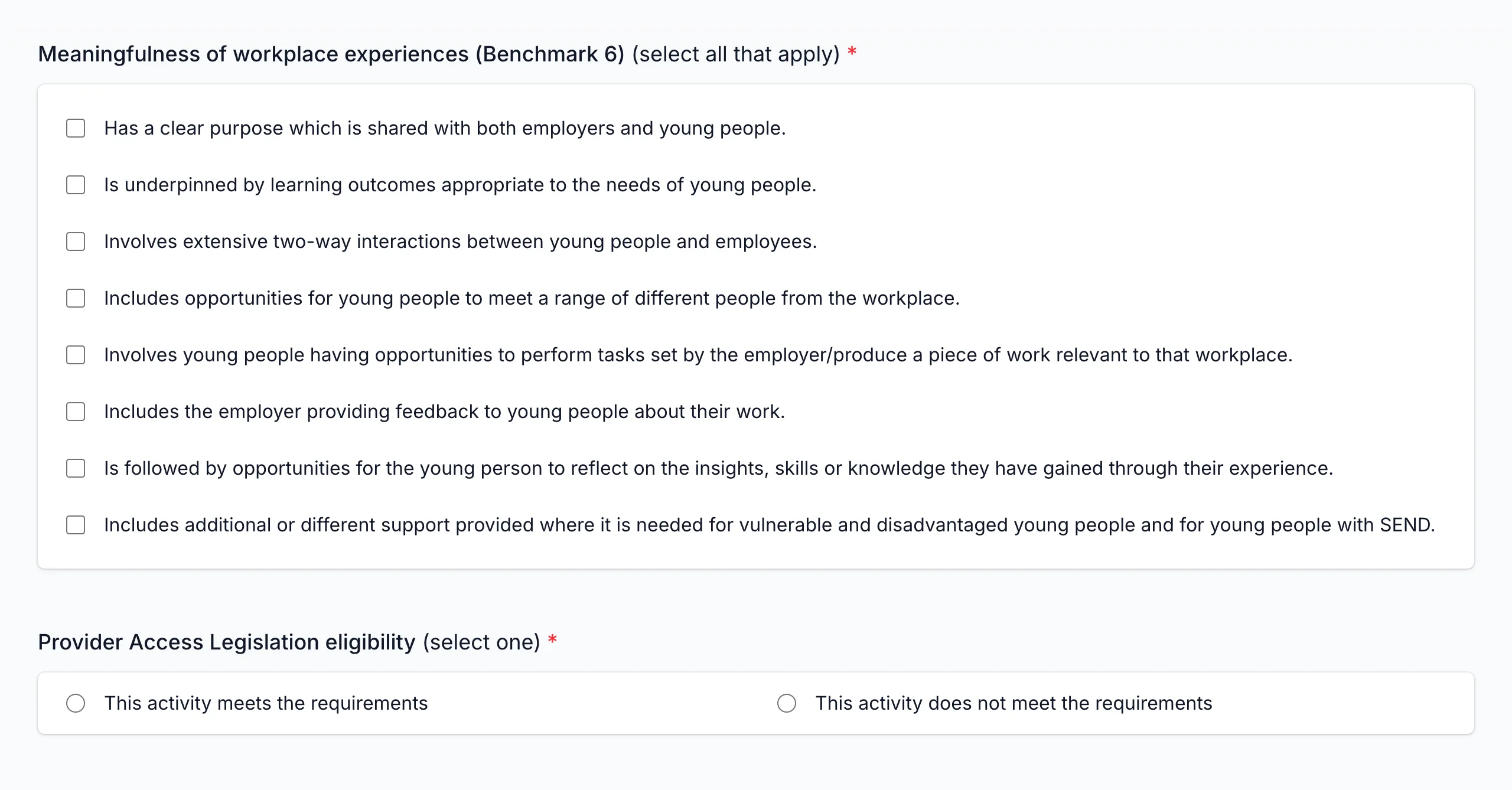Tick the 'underpinned by learning outcomes' checkbox
Screen dimensions: 1512x790
[x=76, y=185]
